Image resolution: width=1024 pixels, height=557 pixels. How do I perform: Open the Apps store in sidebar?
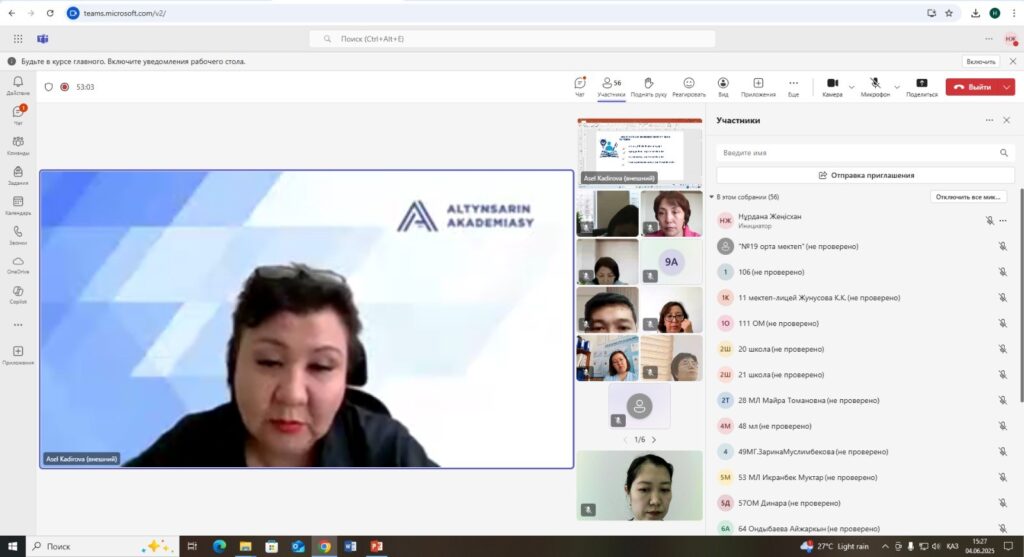18,355
